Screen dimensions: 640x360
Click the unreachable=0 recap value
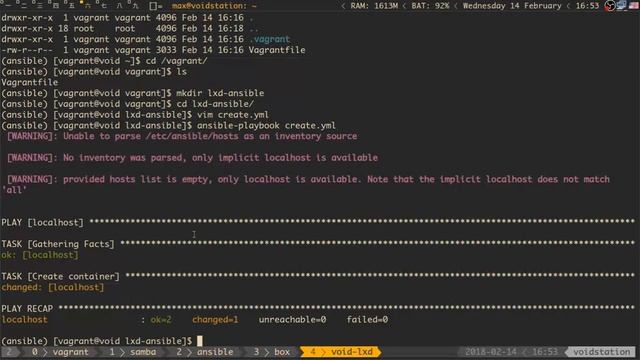[x=292, y=320]
